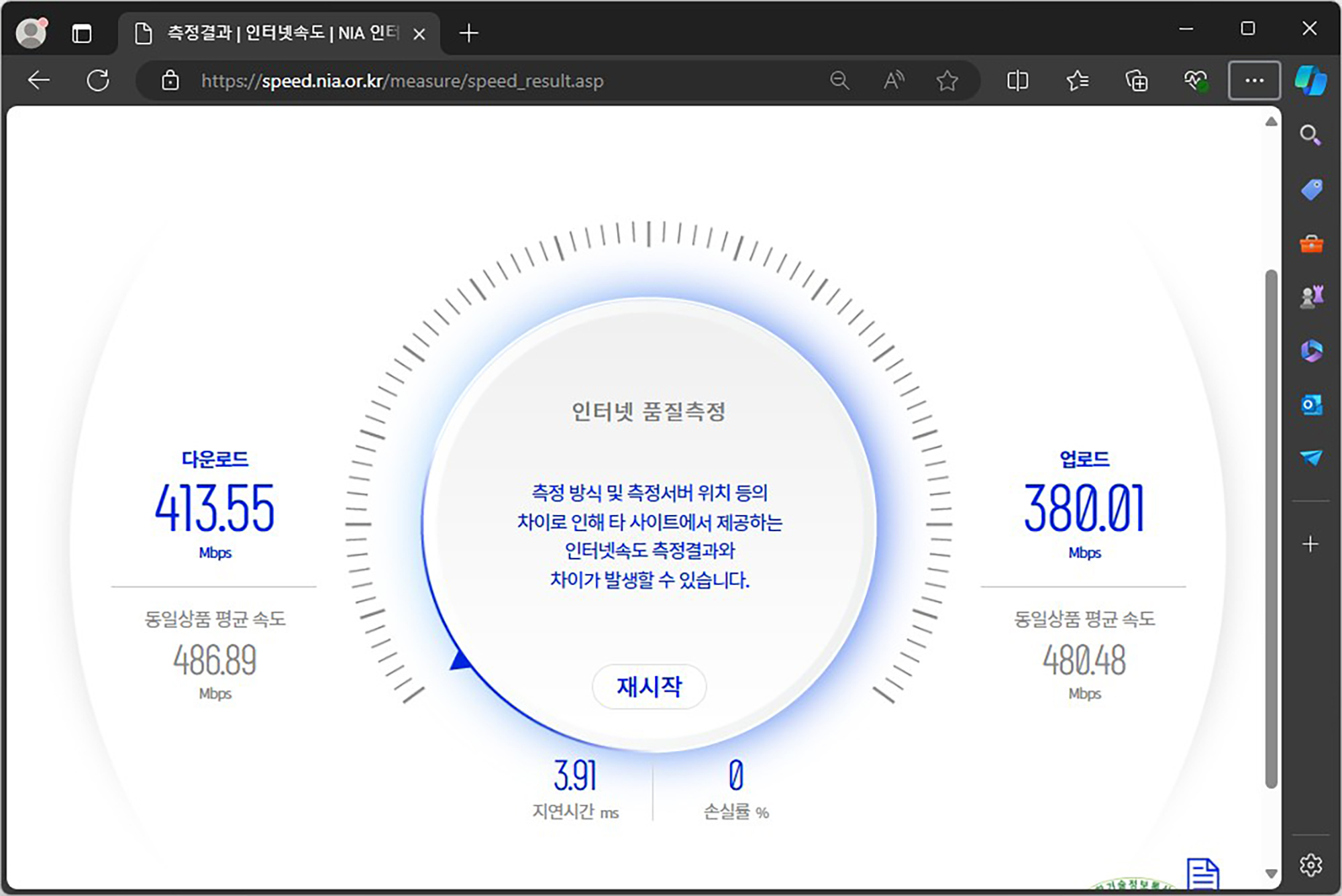This screenshot has height=896, width=1342.
Task: Go back using the back arrow
Action: click(x=39, y=80)
